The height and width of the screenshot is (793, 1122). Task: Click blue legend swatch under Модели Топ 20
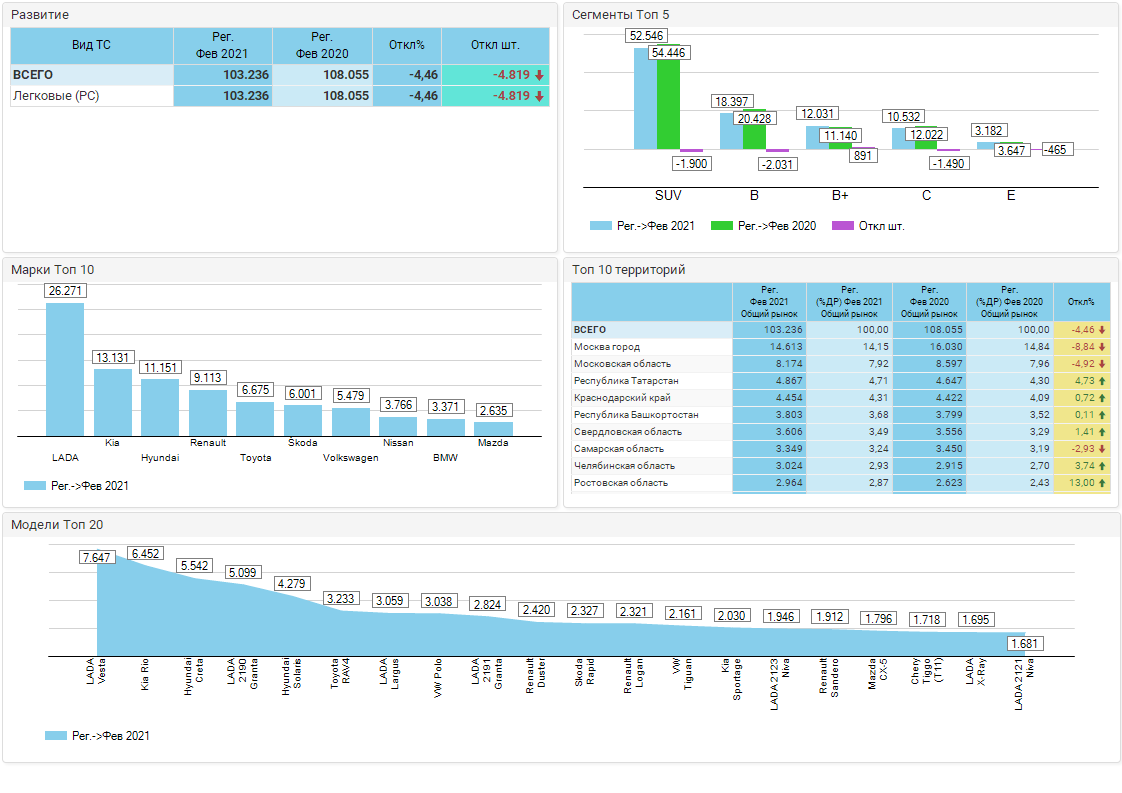pyautogui.click(x=56, y=736)
